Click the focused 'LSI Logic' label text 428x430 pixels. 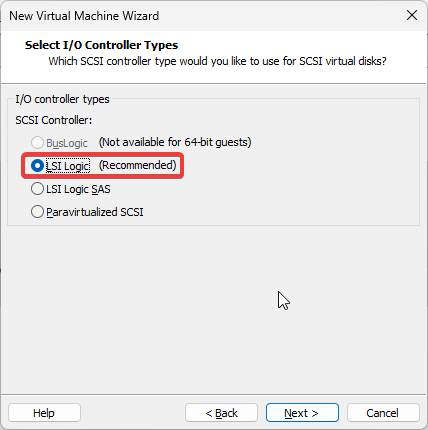(68, 166)
